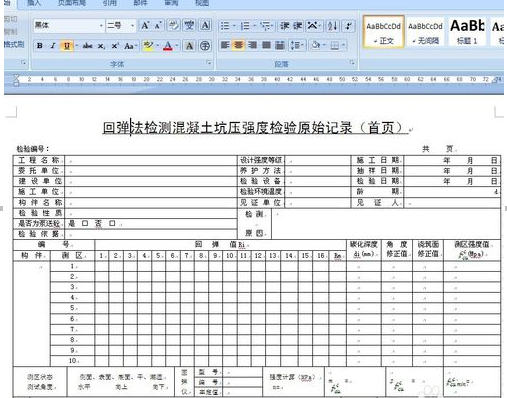Click the Line Spacing icon
Screen dimensions: 507x398
pyautogui.click(x=295, y=45)
